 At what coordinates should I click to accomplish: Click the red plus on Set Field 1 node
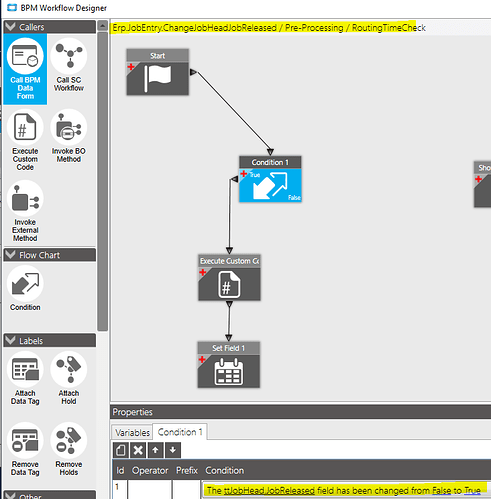coord(202,359)
